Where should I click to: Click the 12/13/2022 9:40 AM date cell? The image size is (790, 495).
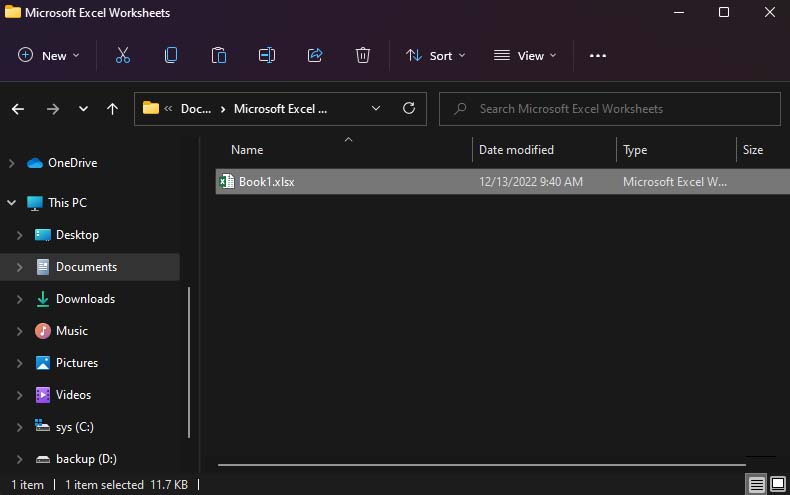point(531,182)
